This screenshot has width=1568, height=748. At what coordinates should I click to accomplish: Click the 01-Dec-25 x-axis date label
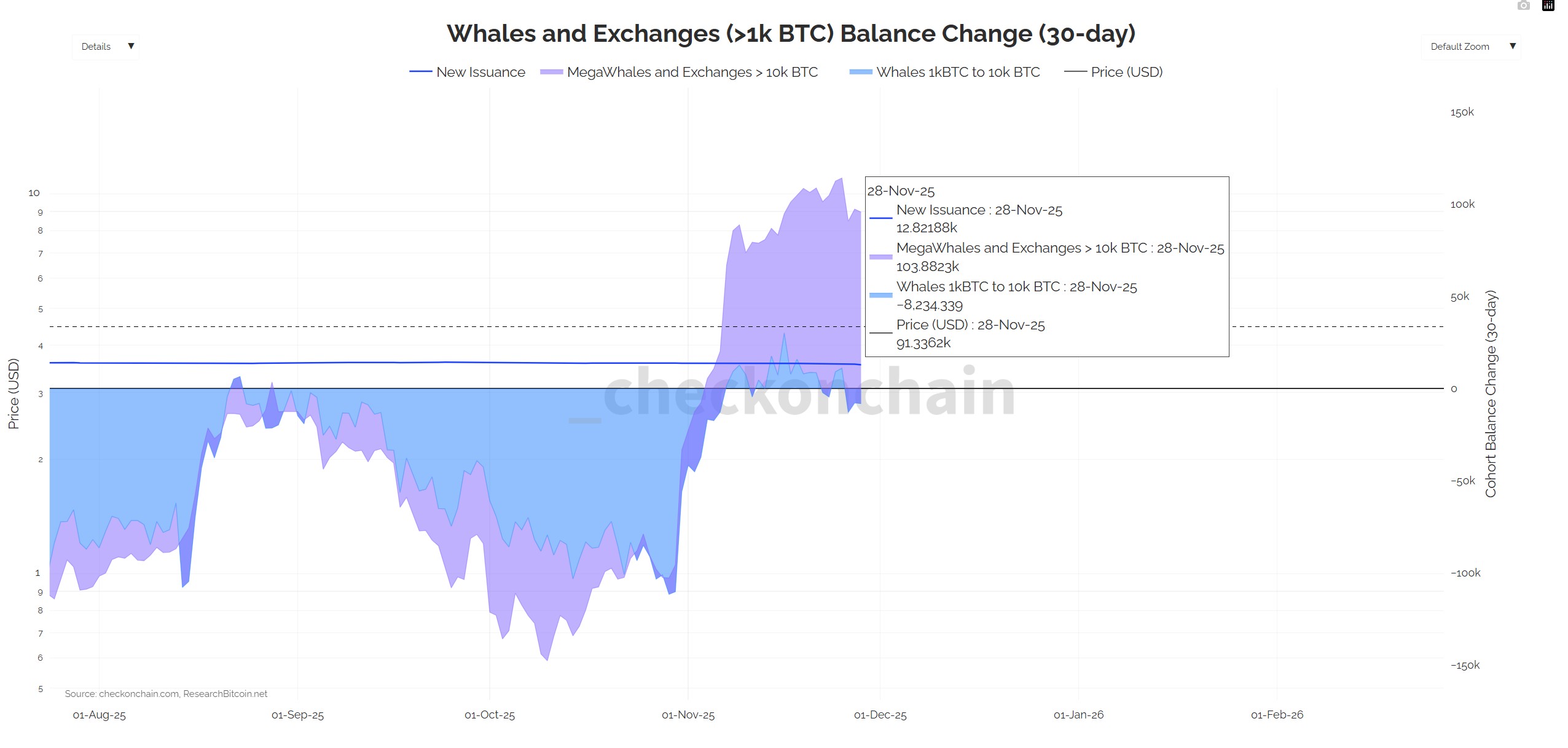coord(880,715)
